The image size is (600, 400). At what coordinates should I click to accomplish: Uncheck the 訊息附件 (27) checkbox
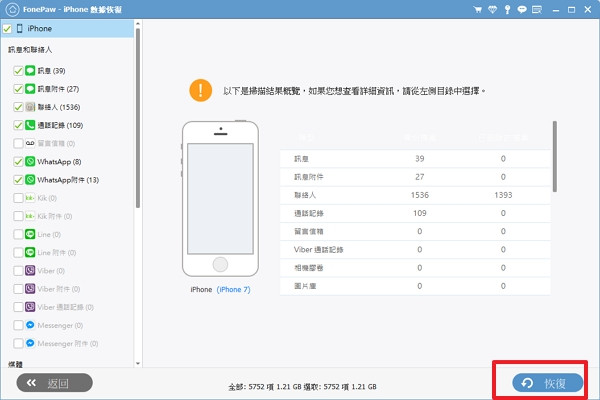18,89
